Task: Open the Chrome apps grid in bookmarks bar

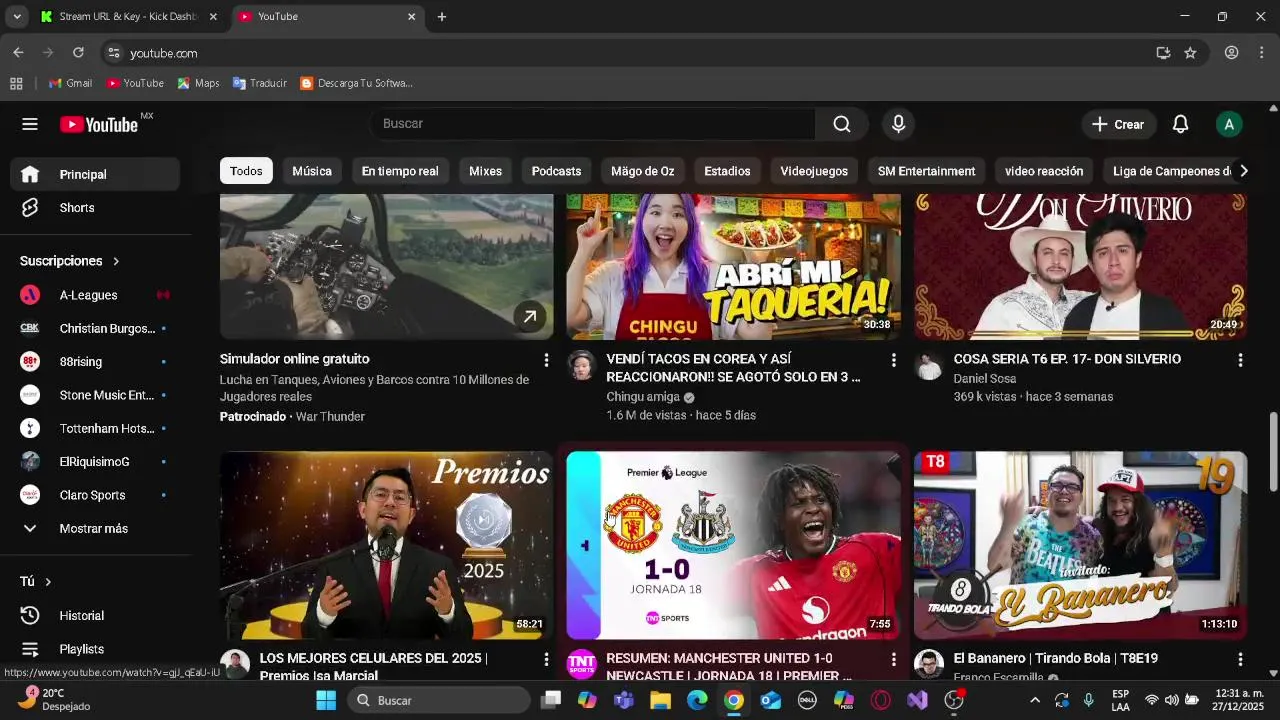Action: [x=16, y=83]
